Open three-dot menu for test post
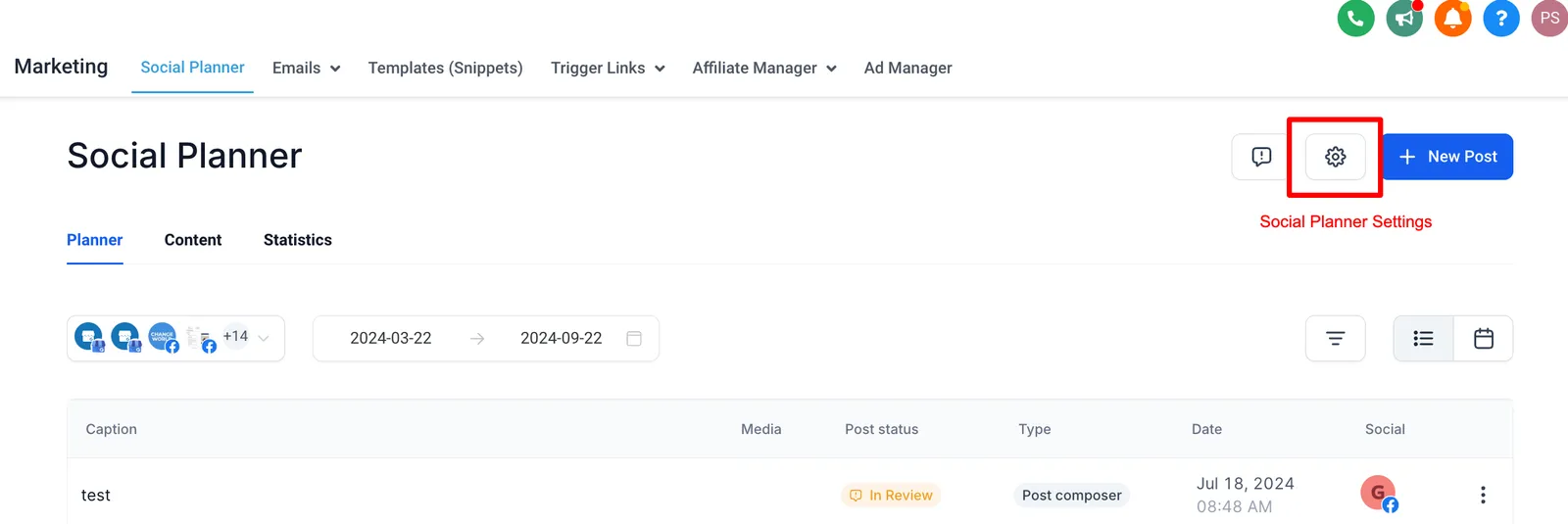The image size is (1568, 524). [1483, 495]
